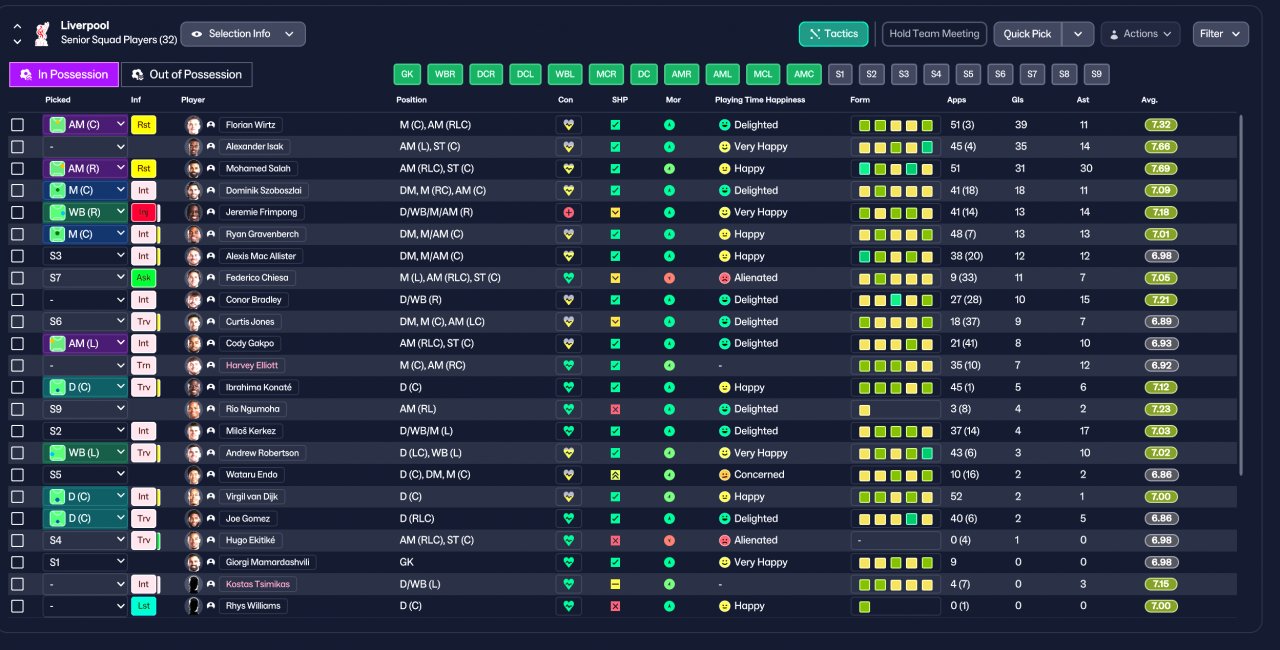Click the Quick Pick button
This screenshot has width=1280, height=650.
coord(1028,34)
